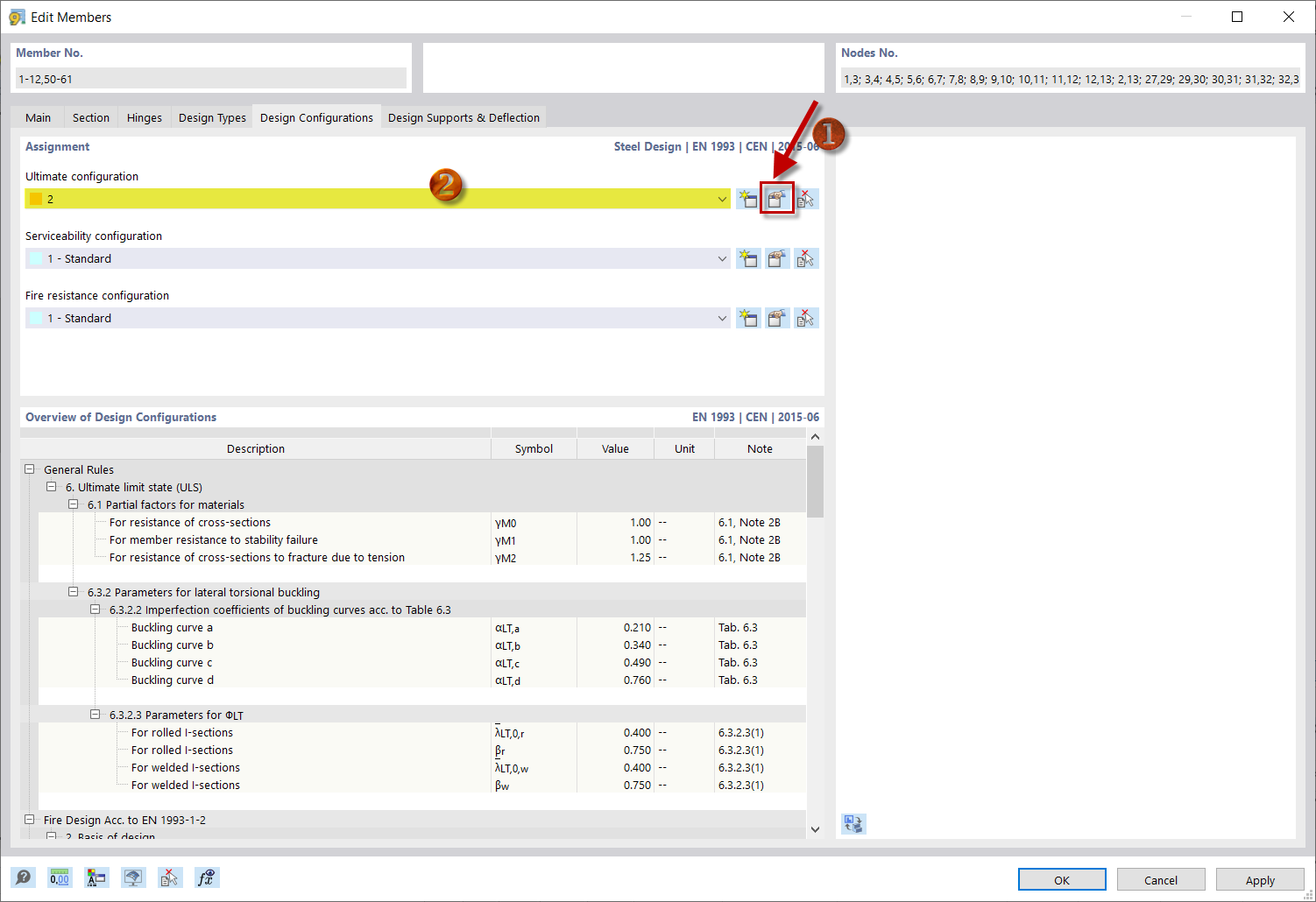Edit the highlighted ultimate configuration
The width and height of the screenshot is (1316, 902).
[x=777, y=198]
